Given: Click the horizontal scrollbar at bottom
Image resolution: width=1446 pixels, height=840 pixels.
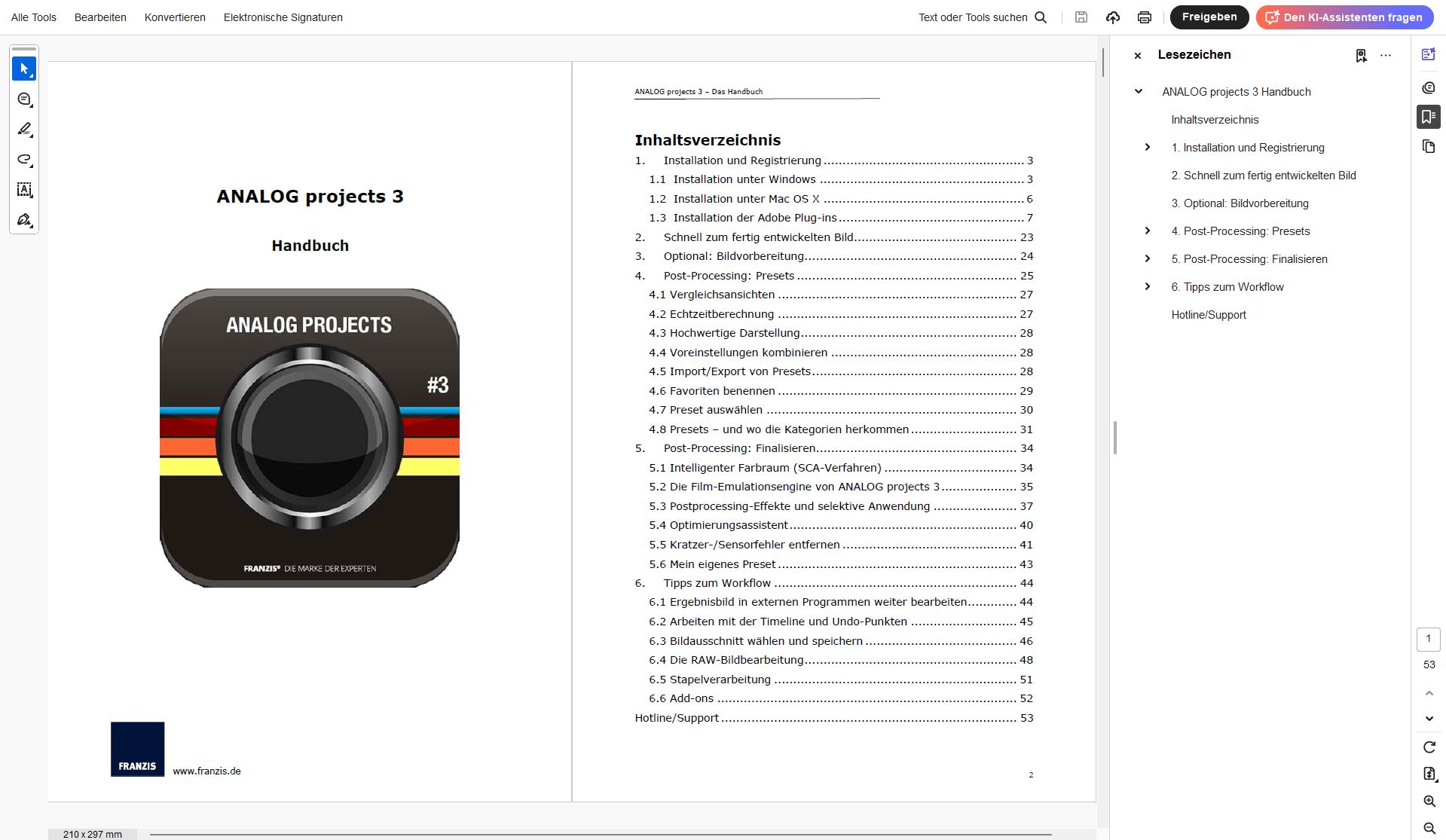Looking at the screenshot, I should click(x=600, y=834).
